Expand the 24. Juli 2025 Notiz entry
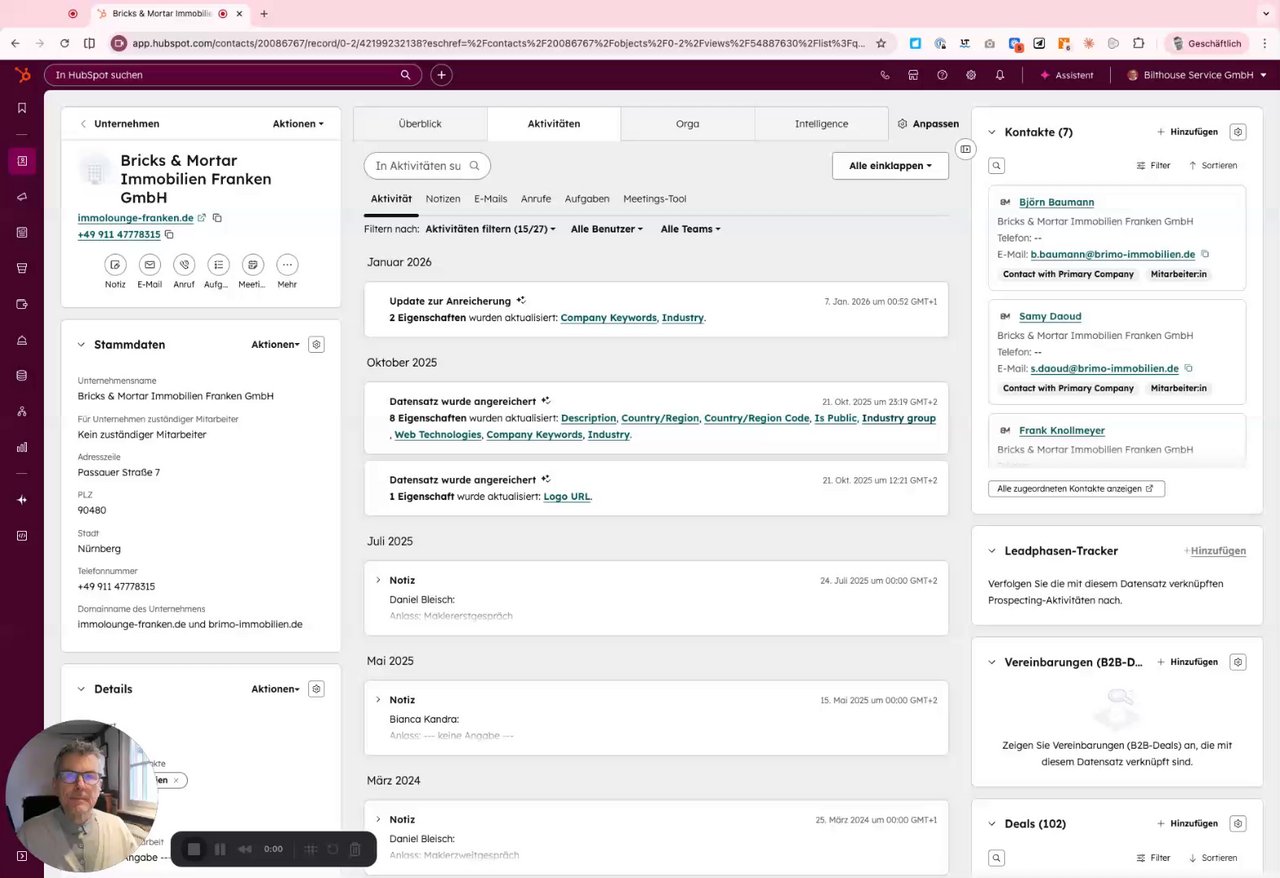Viewport: 1280px width, 878px height. point(378,580)
